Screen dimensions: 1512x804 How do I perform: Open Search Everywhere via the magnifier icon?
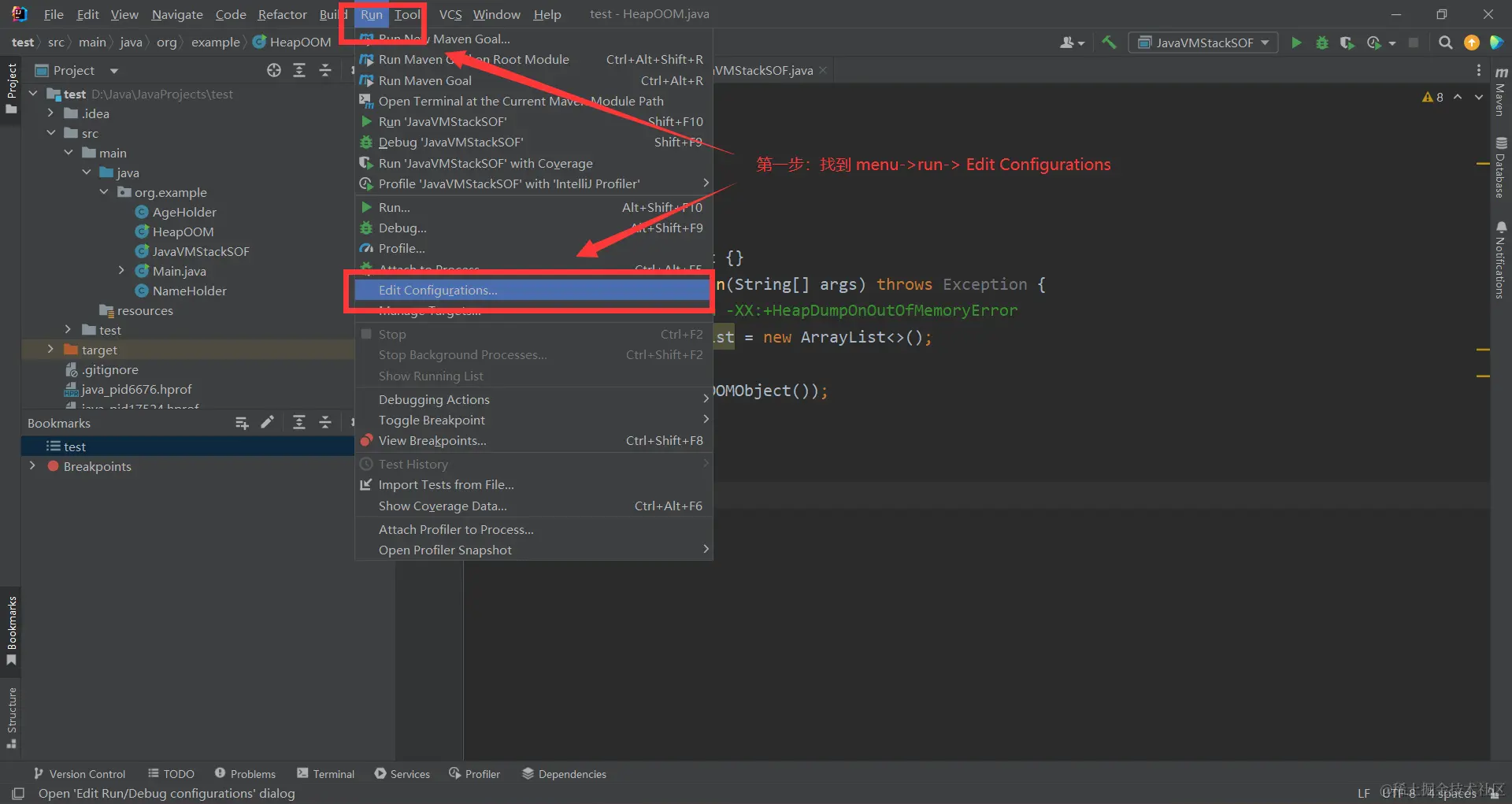click(1445, 43)
